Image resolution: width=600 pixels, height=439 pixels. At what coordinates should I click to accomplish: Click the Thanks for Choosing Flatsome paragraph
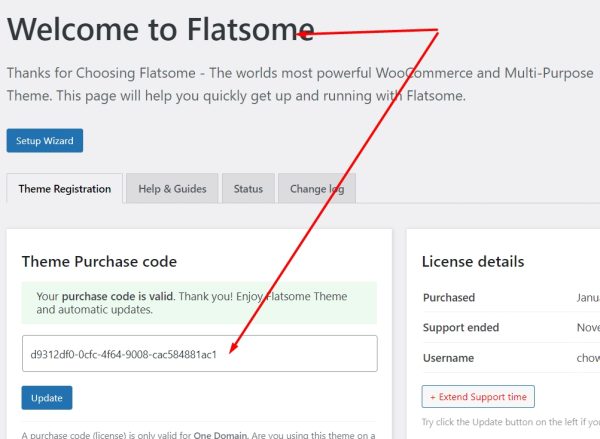click(300, 84)
